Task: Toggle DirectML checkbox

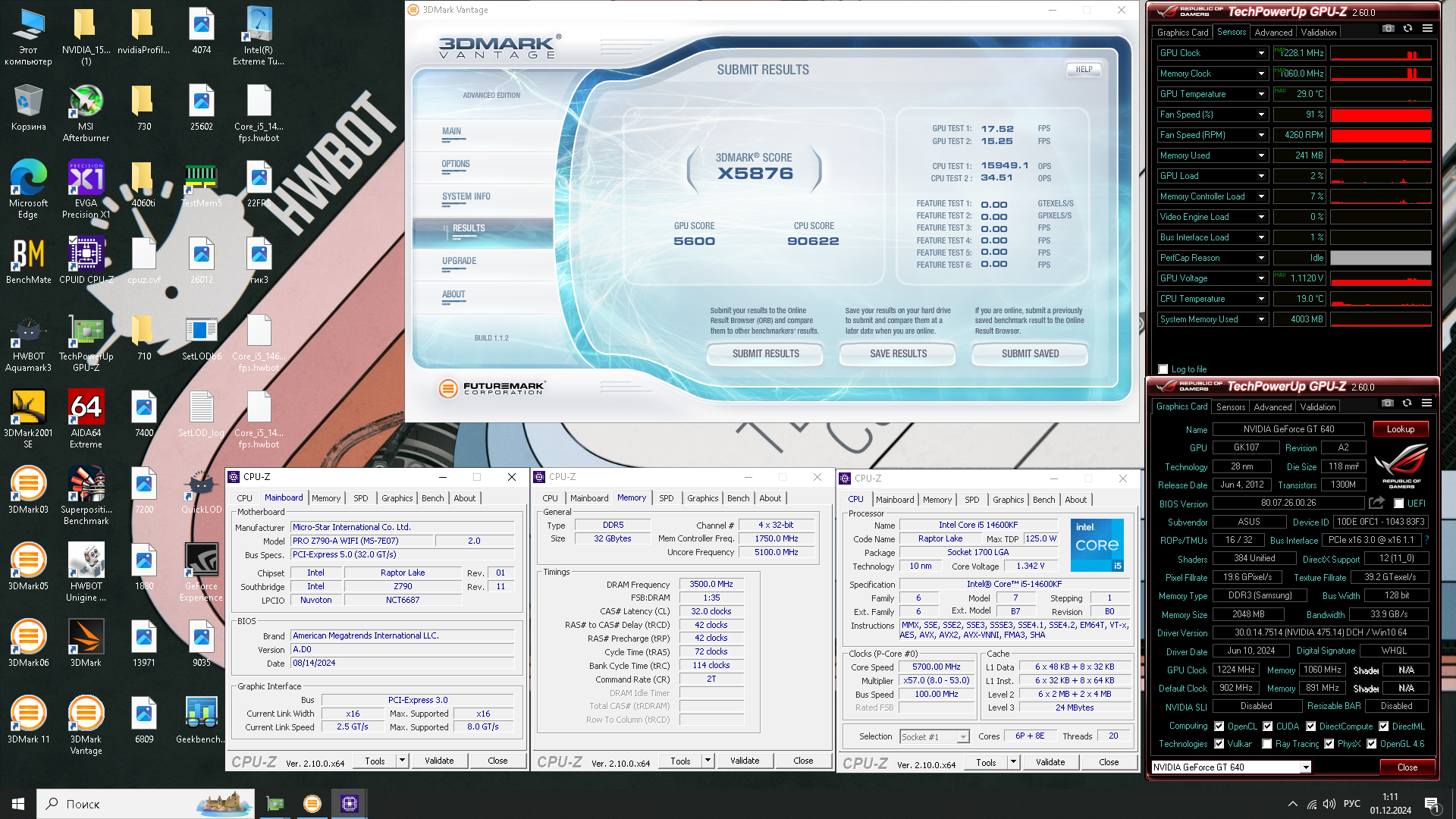Action: pos(1383,726)
